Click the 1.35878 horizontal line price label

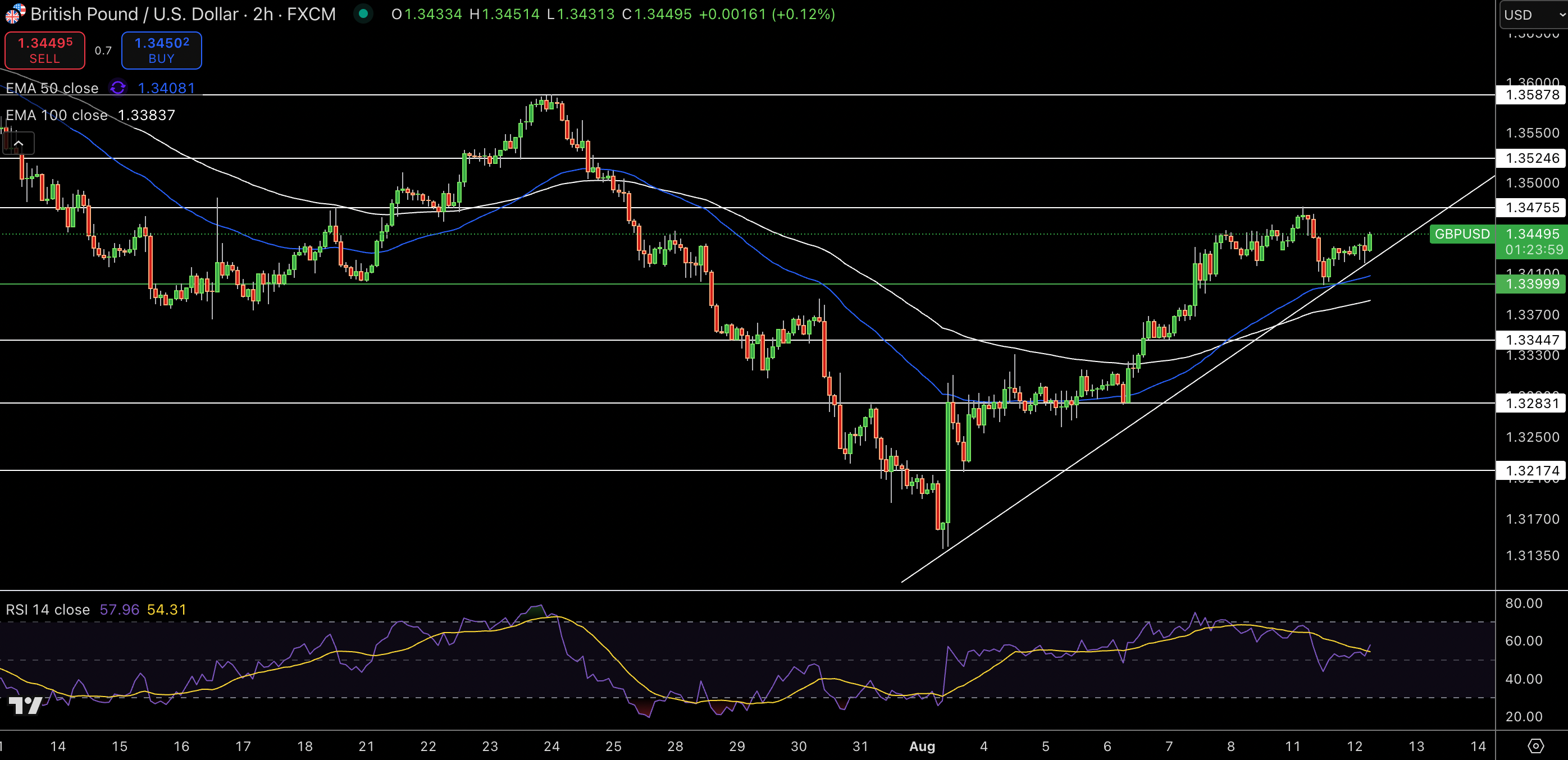point(1532,95)
